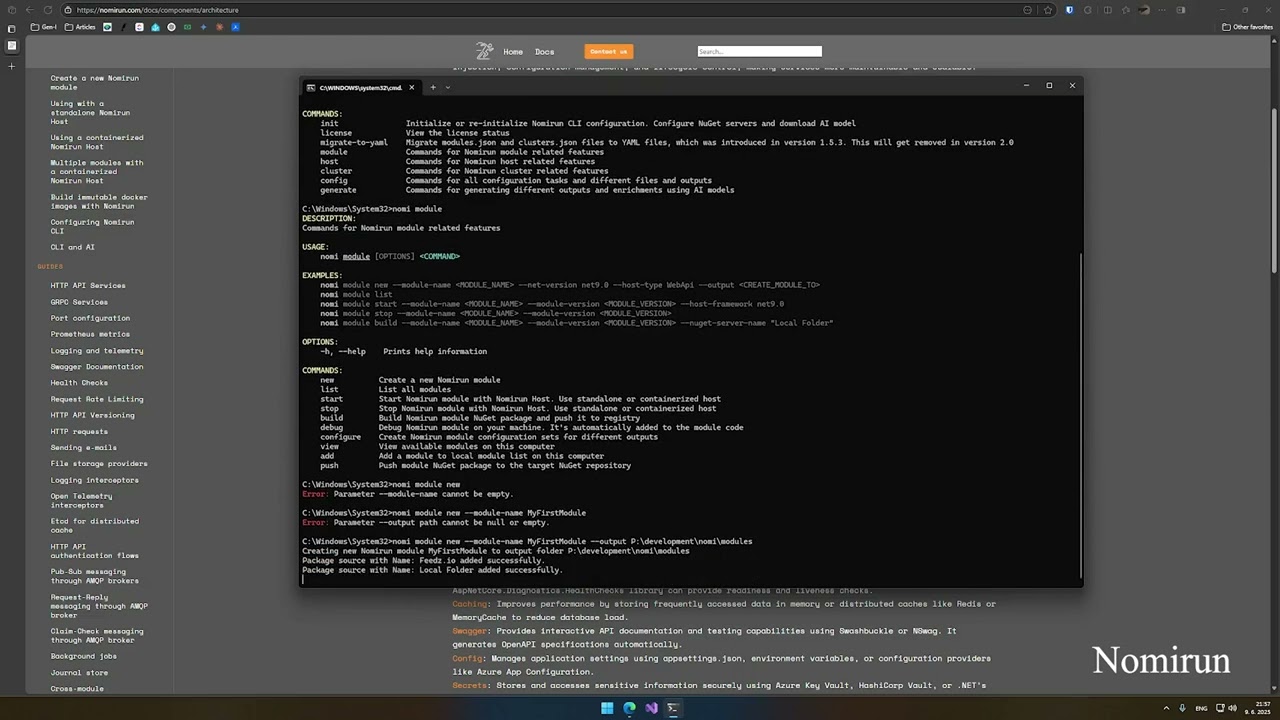Open Bitwarden shield extension

tap(1069, 10)
